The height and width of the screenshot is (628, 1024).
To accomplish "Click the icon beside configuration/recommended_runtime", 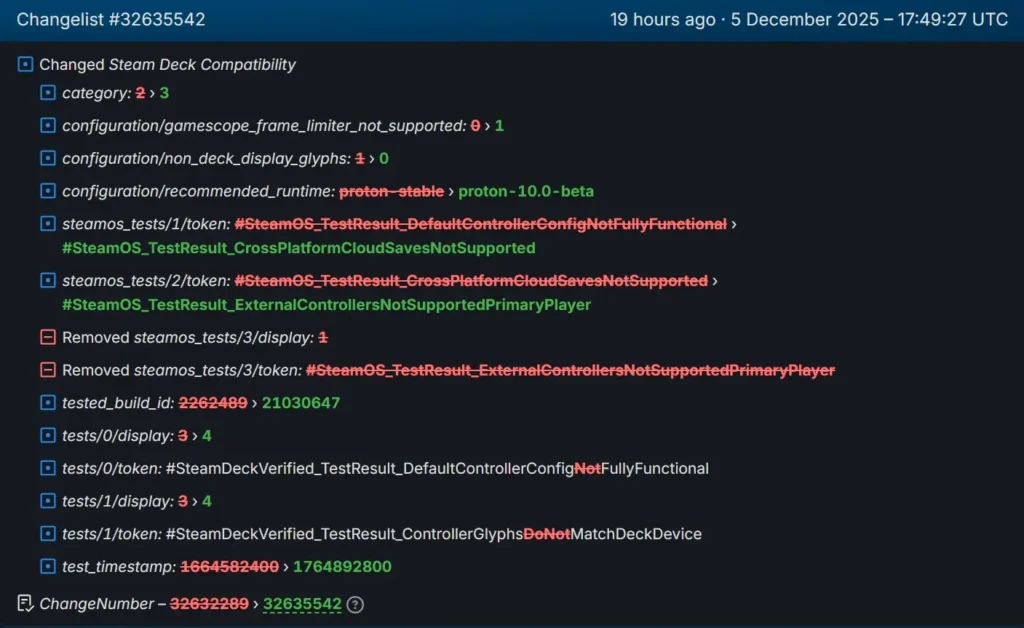I will pyautogui.click(x=47, y=191).
